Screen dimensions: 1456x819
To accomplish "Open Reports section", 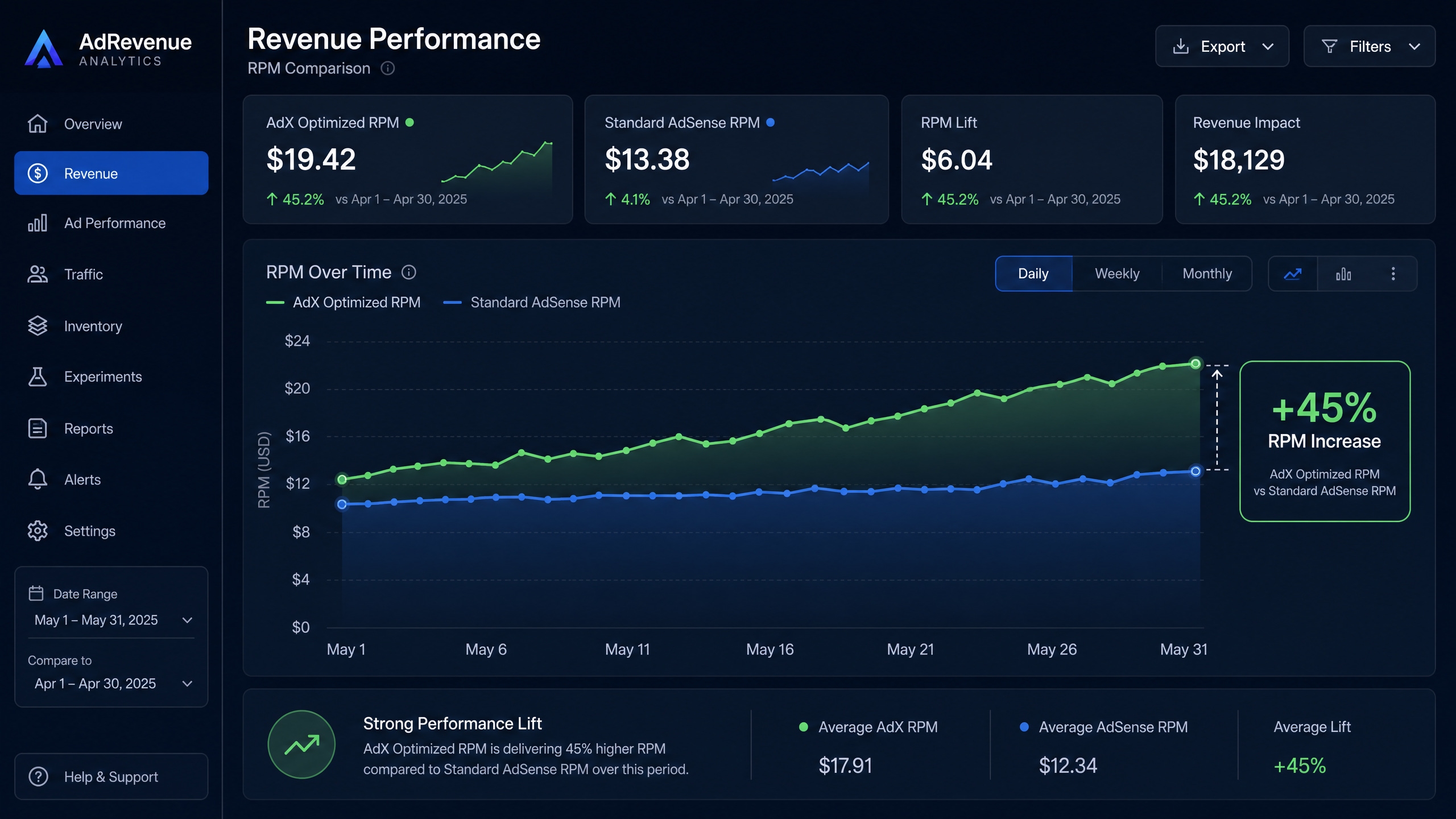I will [x=111, y=428].
